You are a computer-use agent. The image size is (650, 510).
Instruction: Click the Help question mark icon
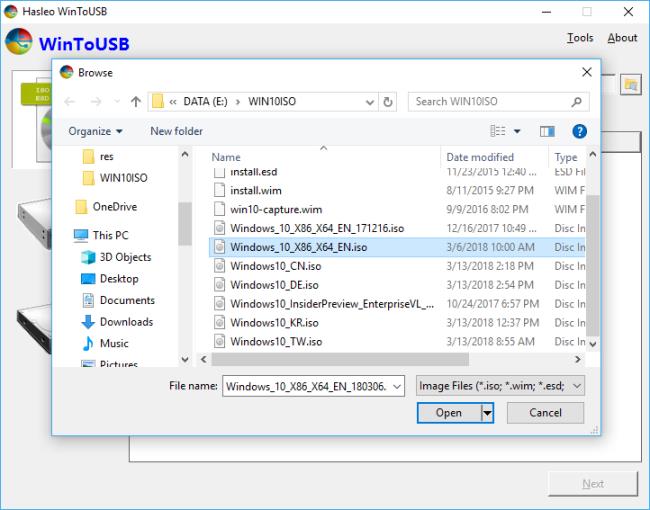point(579,131)
